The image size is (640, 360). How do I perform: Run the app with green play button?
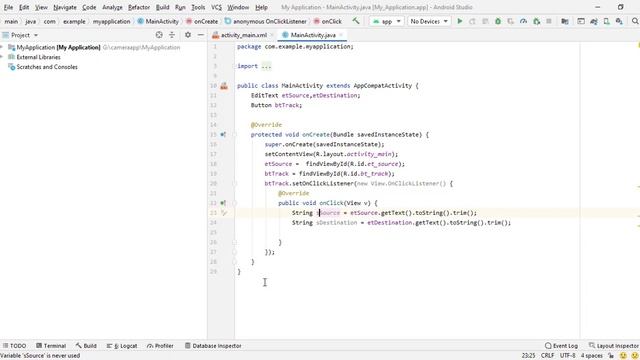click(460, 21)
